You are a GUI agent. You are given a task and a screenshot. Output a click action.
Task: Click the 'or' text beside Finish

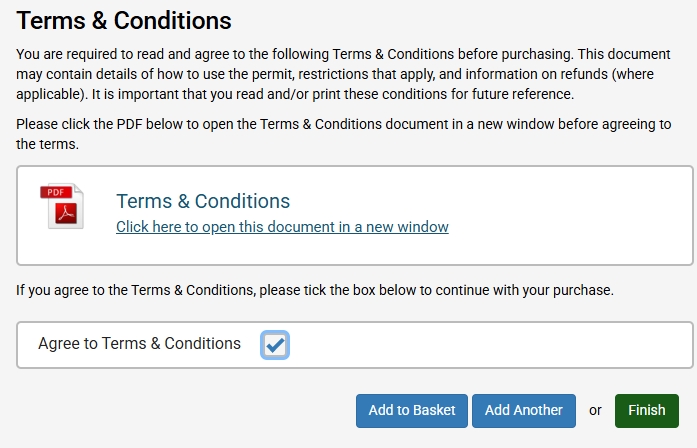(x=595, y=410)
